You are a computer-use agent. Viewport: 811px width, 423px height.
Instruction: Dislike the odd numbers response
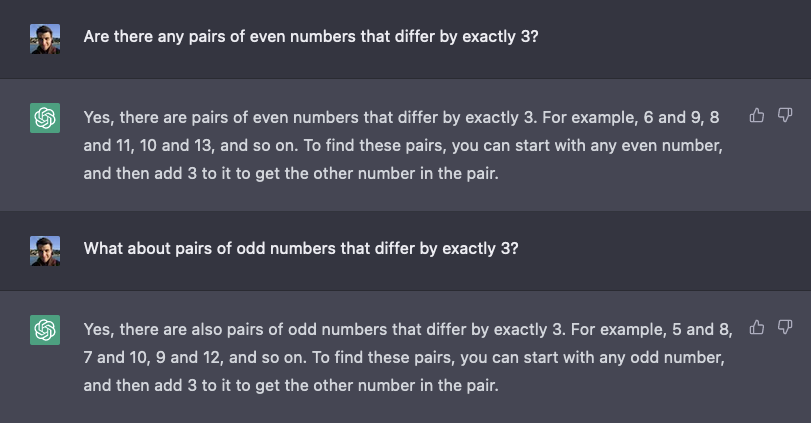[x=785, y=327]
